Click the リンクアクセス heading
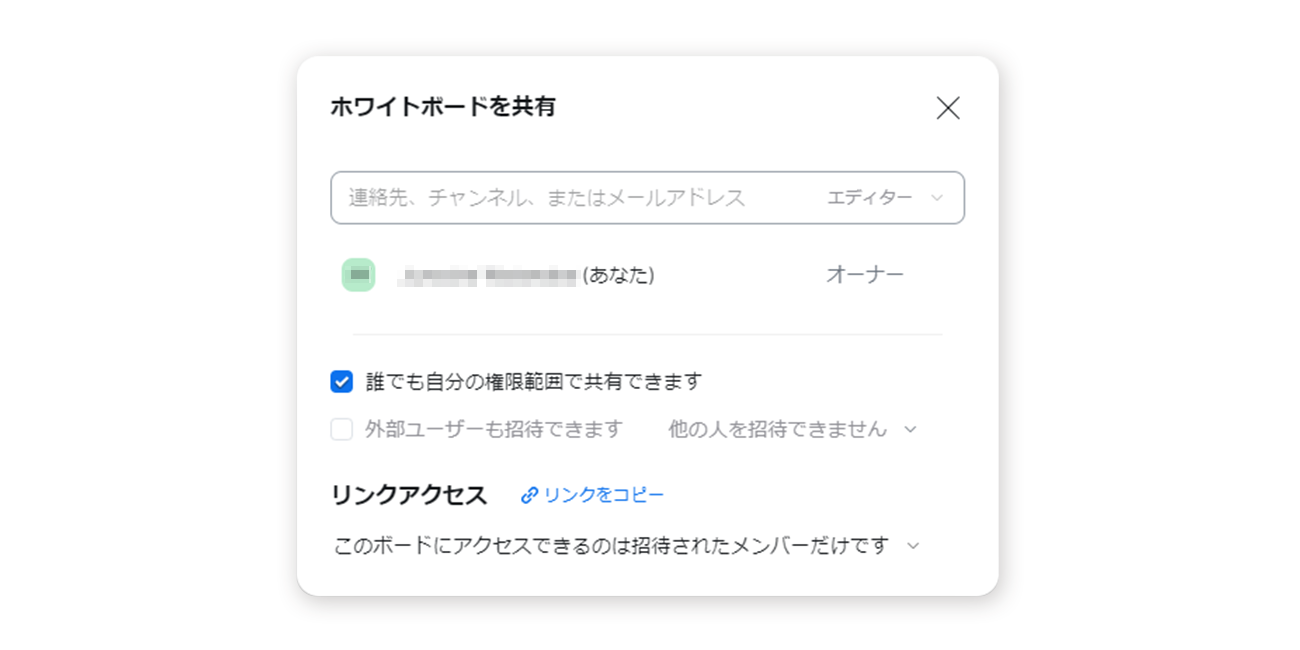 click(408, 495)
